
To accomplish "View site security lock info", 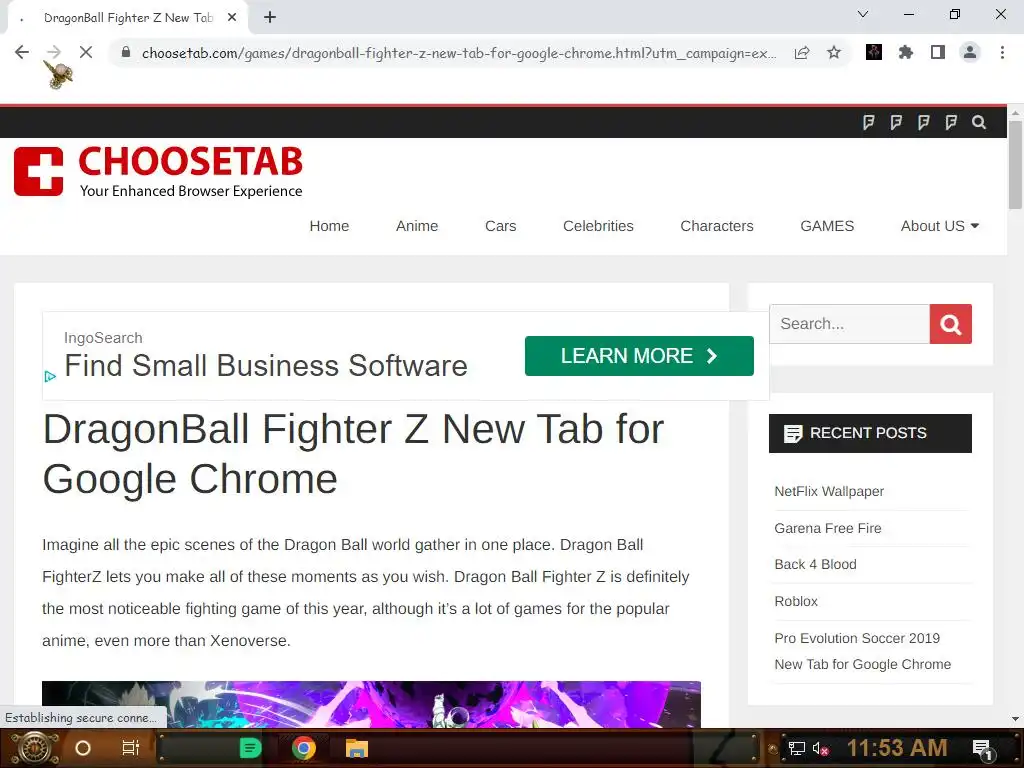I will [126, 52].
